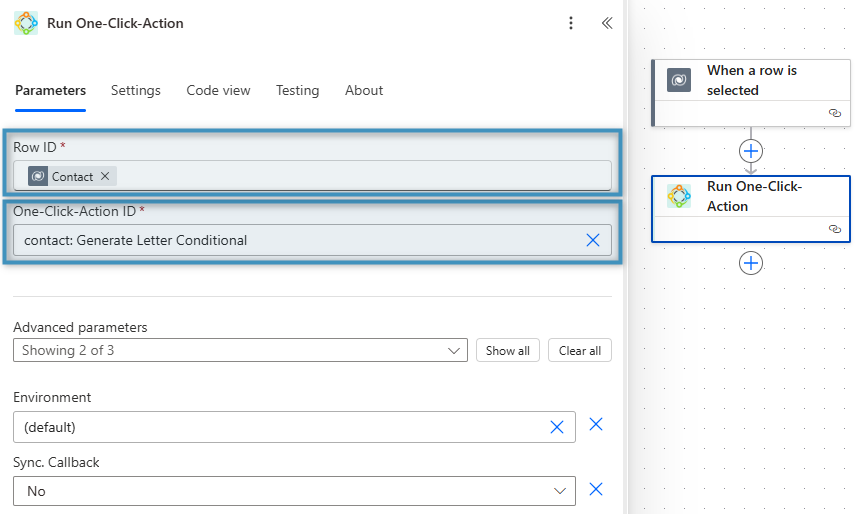Clear the One-Click-Action ID field value
This screenshot has width=862, height=514.
pyautogui.click(x=592, y=240)
